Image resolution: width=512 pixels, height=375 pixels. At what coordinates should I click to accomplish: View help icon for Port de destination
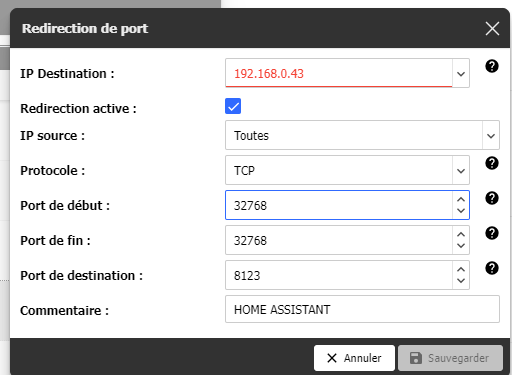(492, 268)
